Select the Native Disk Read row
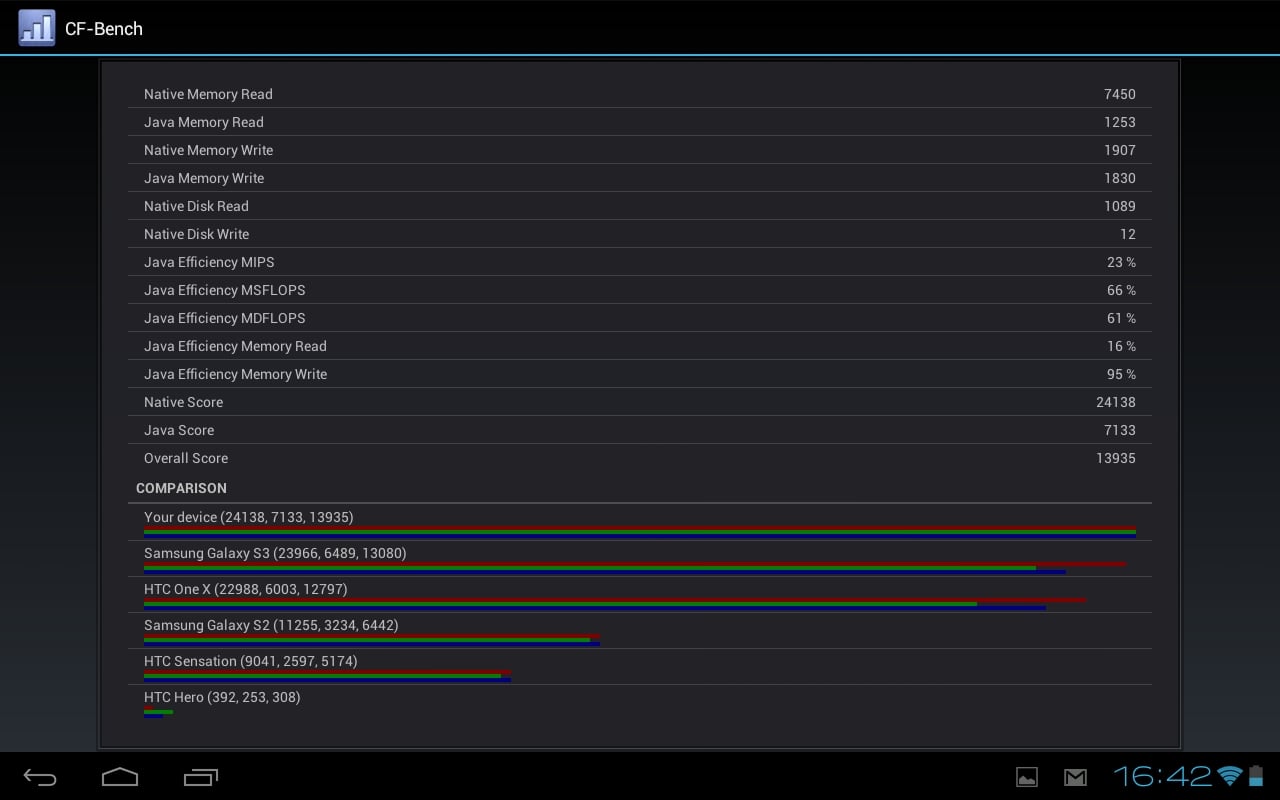Viewport: 1280px width, 800px height. pos(640,206)
